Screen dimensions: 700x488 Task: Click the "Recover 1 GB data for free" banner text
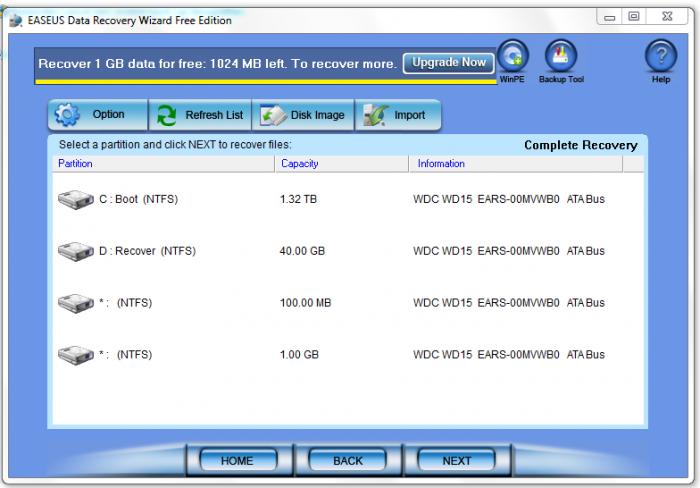(x=217, y=64)
